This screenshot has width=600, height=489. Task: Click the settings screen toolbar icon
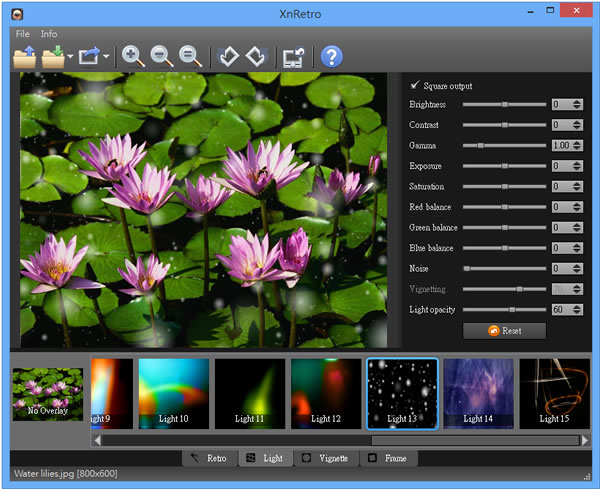tap(293, 57)
